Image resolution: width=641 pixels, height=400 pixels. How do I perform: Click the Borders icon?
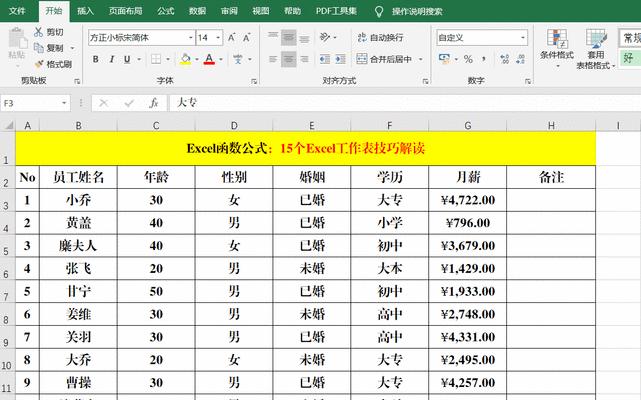pos(156,59)
